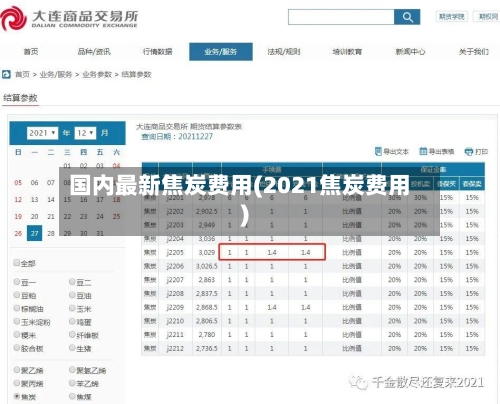Select the 鸡蛋 radio button
Screen dimensions: 500x404
(72, 322)
